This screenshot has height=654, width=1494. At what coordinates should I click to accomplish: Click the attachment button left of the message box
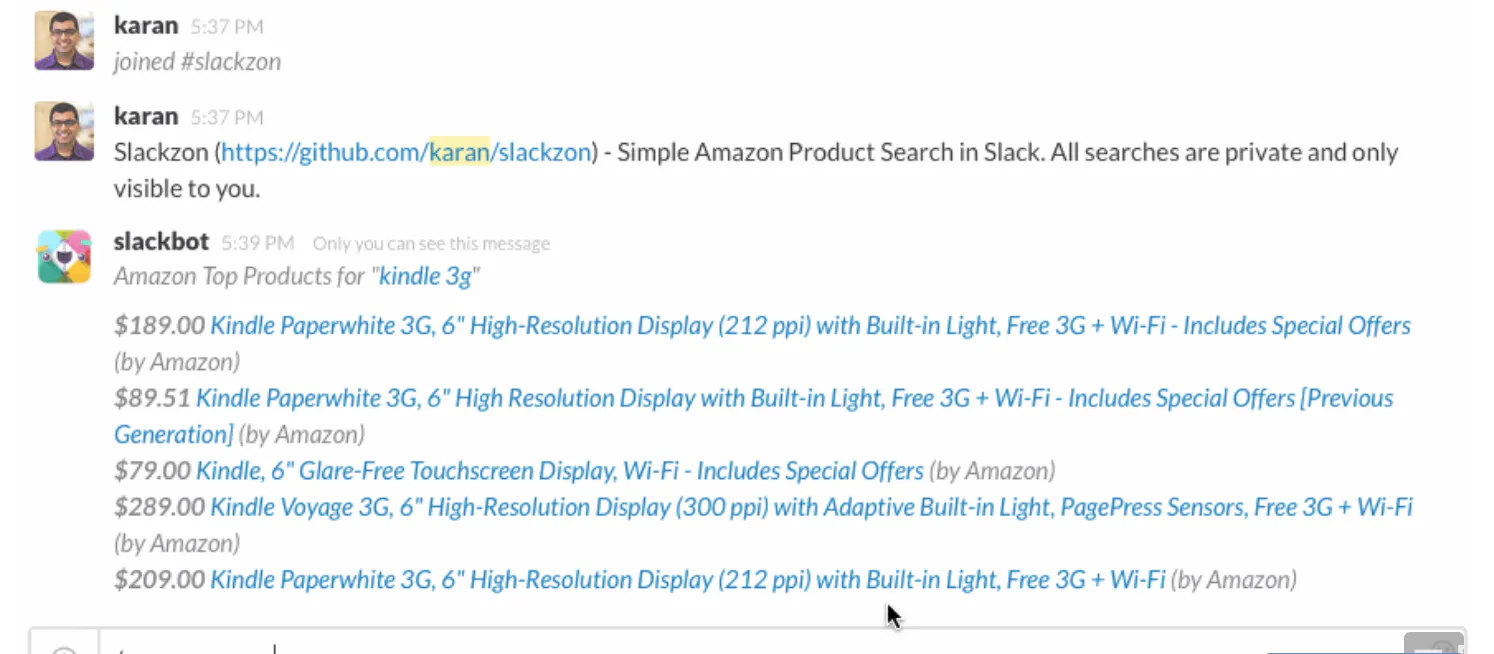(64, 643)
